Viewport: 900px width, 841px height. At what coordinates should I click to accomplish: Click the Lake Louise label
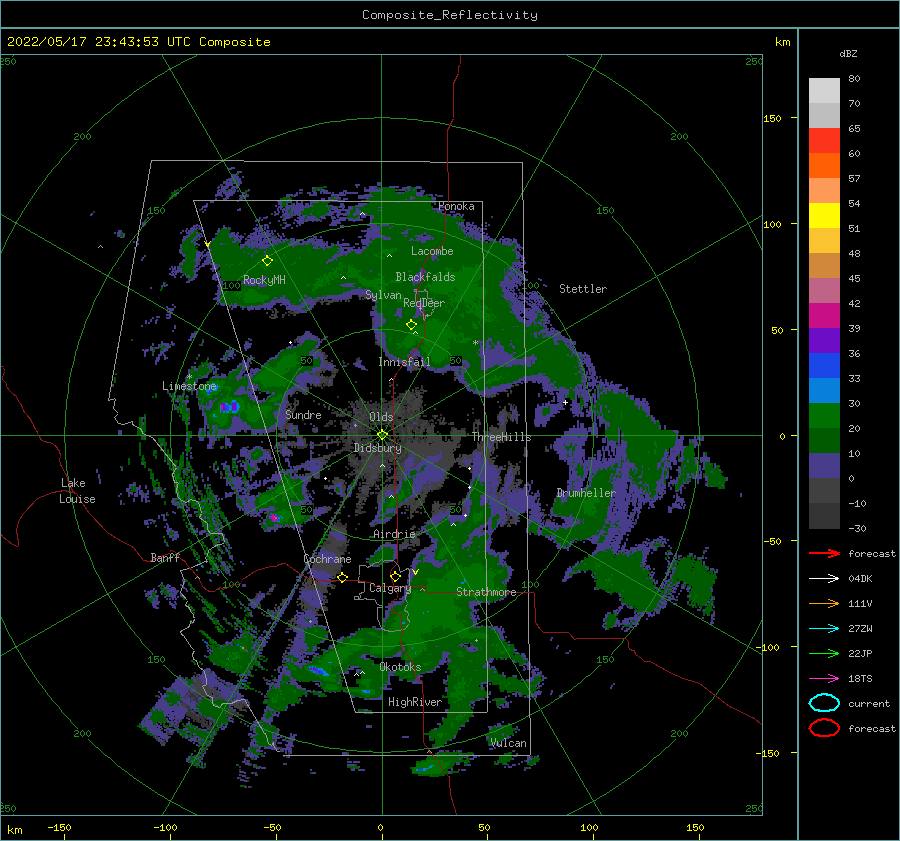pos(77,491)
